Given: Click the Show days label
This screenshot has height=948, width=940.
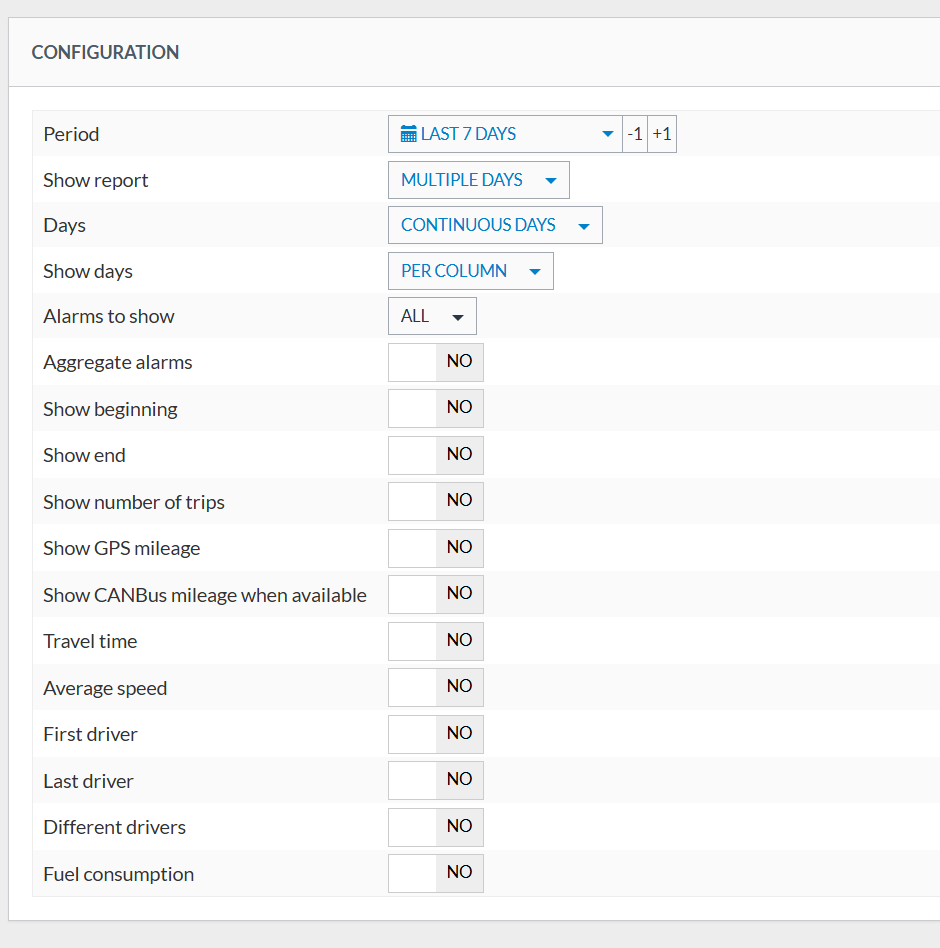Looking at the screenshot, I should pyautogui.click(x=88, y=271).
